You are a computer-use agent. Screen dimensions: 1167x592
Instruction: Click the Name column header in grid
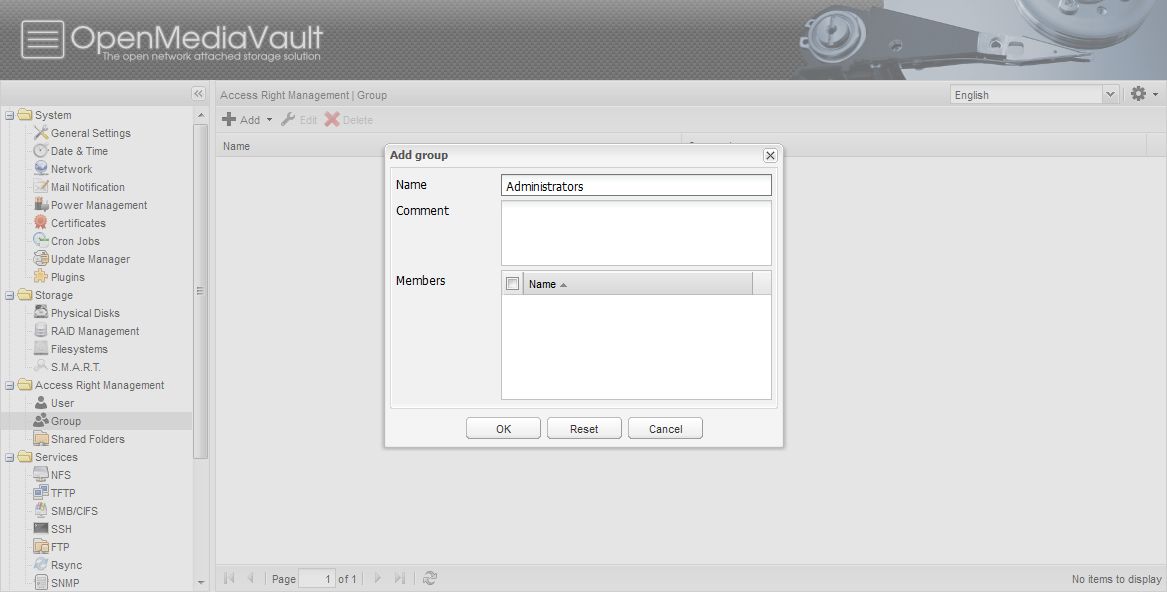pos(449,146)
